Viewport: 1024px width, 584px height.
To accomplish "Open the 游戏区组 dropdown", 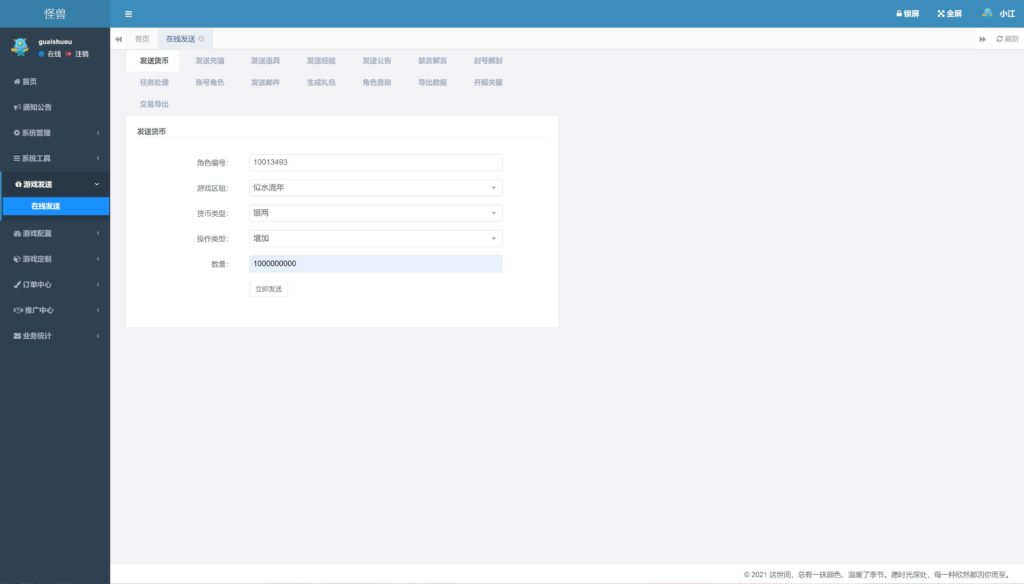I will pyautogui.click(x=375, y=187).
